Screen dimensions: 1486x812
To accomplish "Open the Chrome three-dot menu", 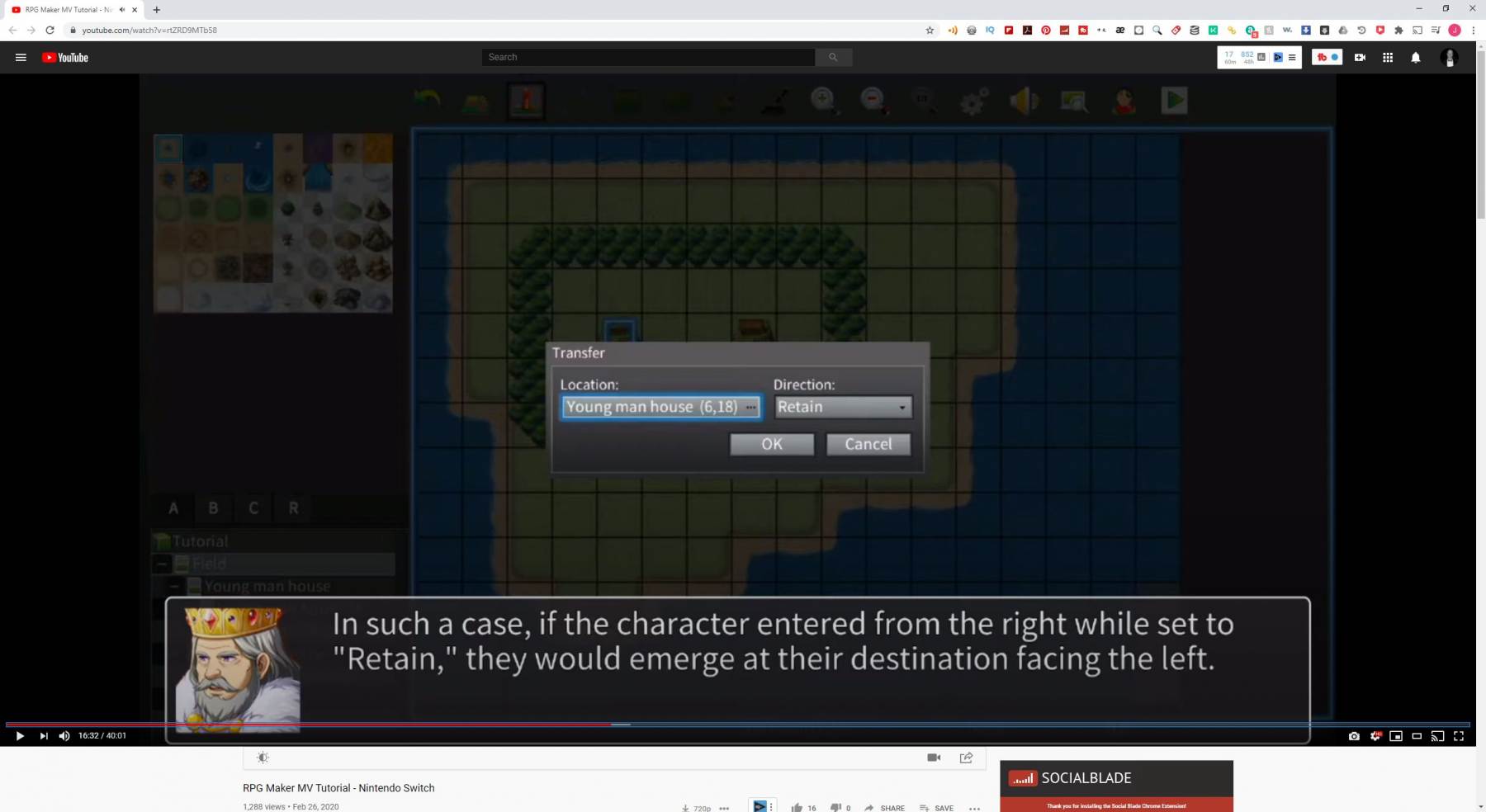I will (1474, 30).
